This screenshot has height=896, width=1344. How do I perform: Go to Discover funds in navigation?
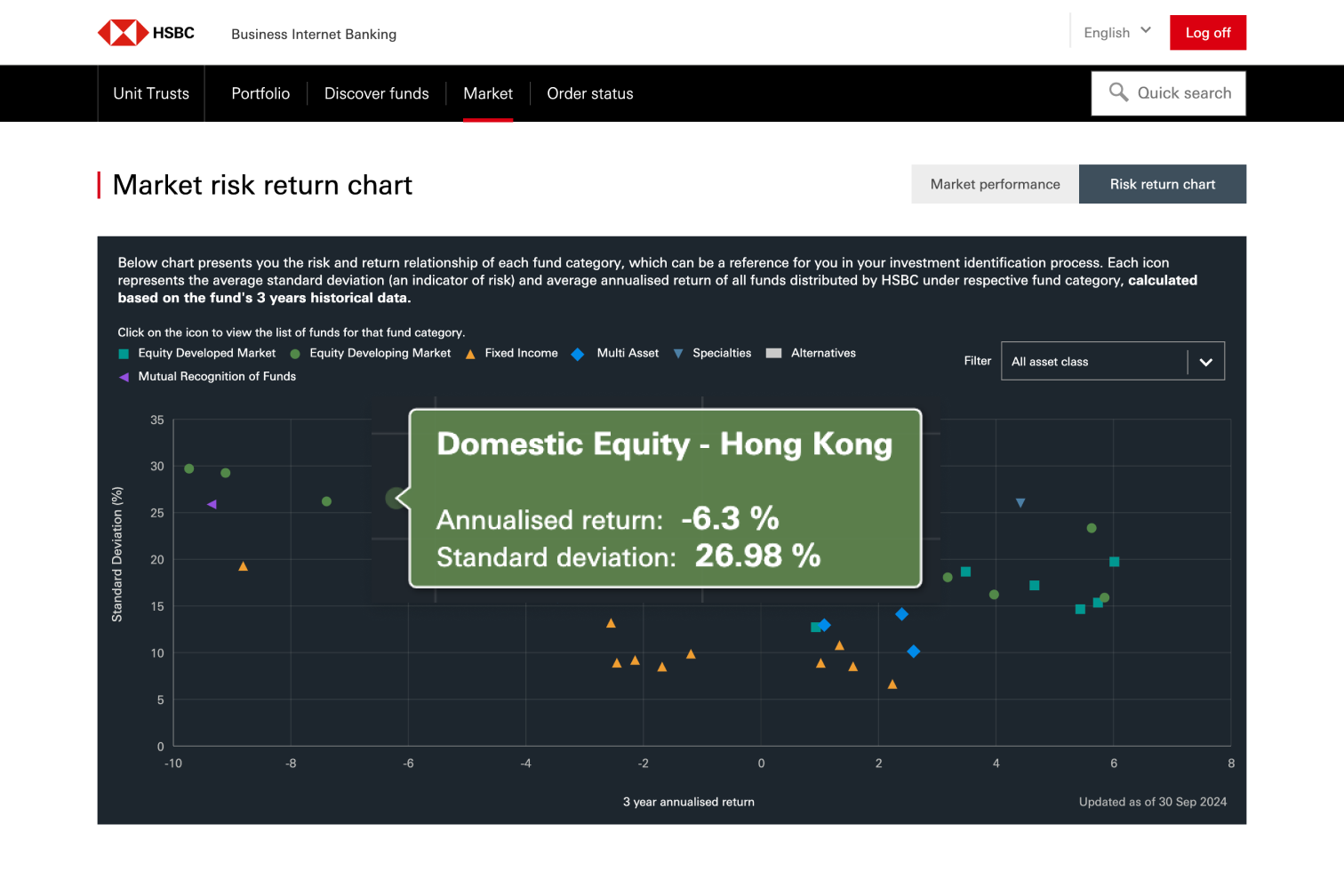(376, 93)
